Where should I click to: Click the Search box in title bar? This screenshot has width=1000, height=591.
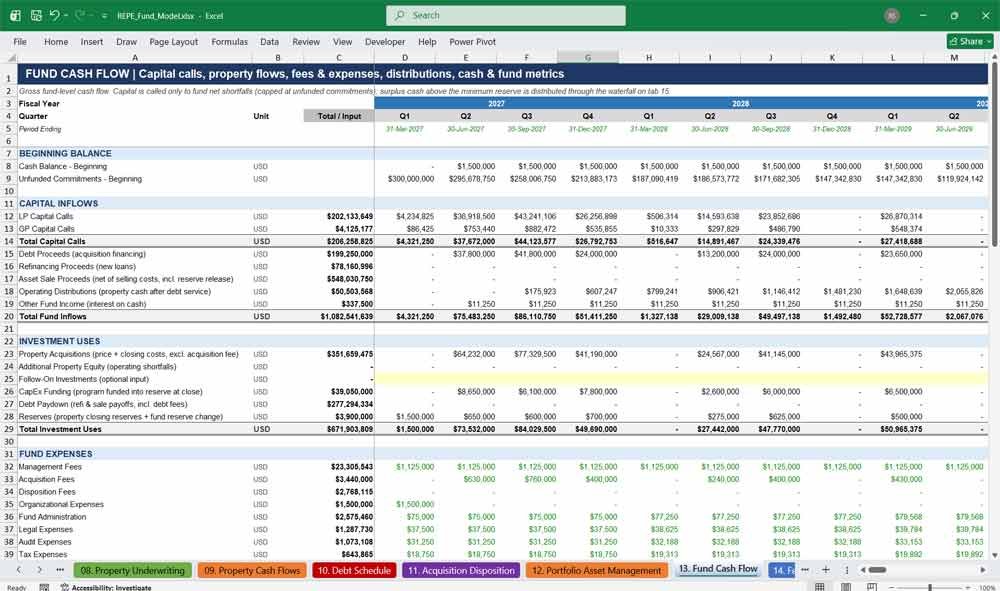(x=506, y=15)
